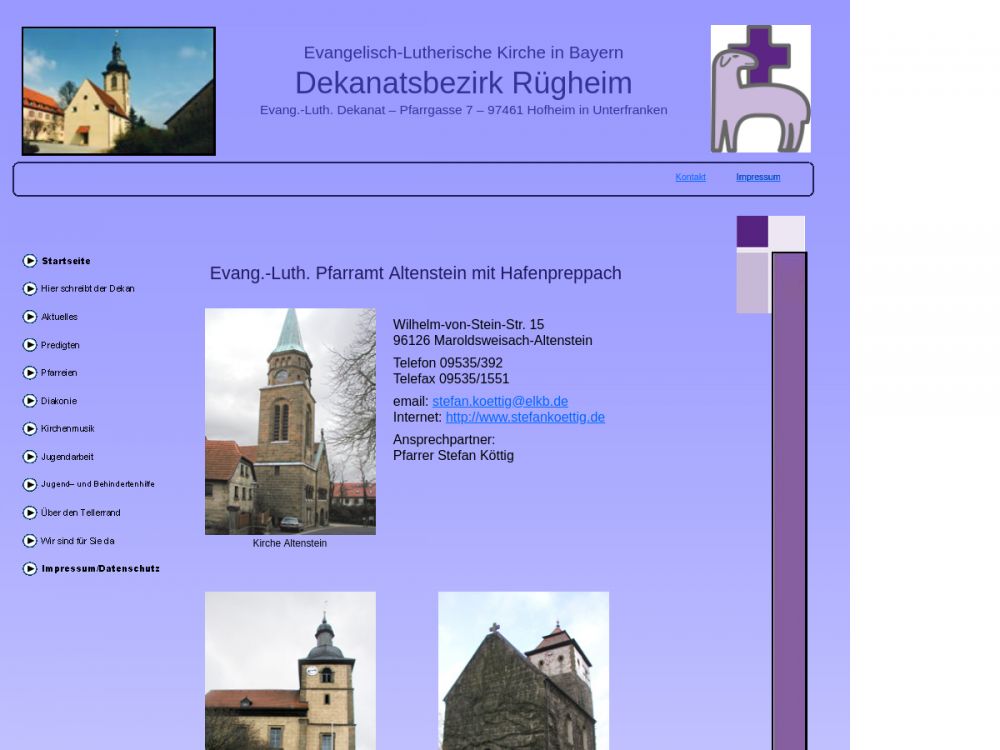Open Über den Tellerrand menu item
1000x750 pixels.
tap(81, 513)
